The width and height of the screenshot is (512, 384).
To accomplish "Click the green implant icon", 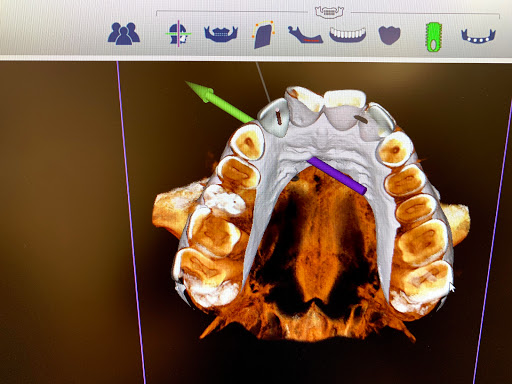I will pos(433,37).
